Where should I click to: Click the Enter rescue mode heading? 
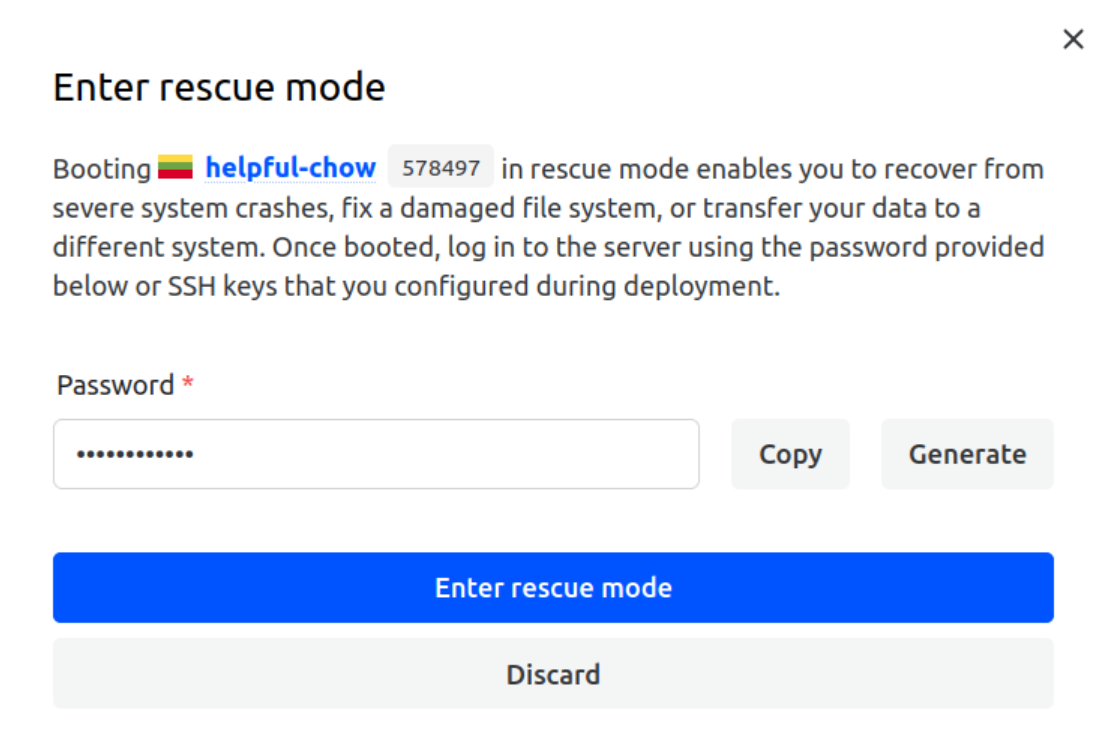coord(219,88)
